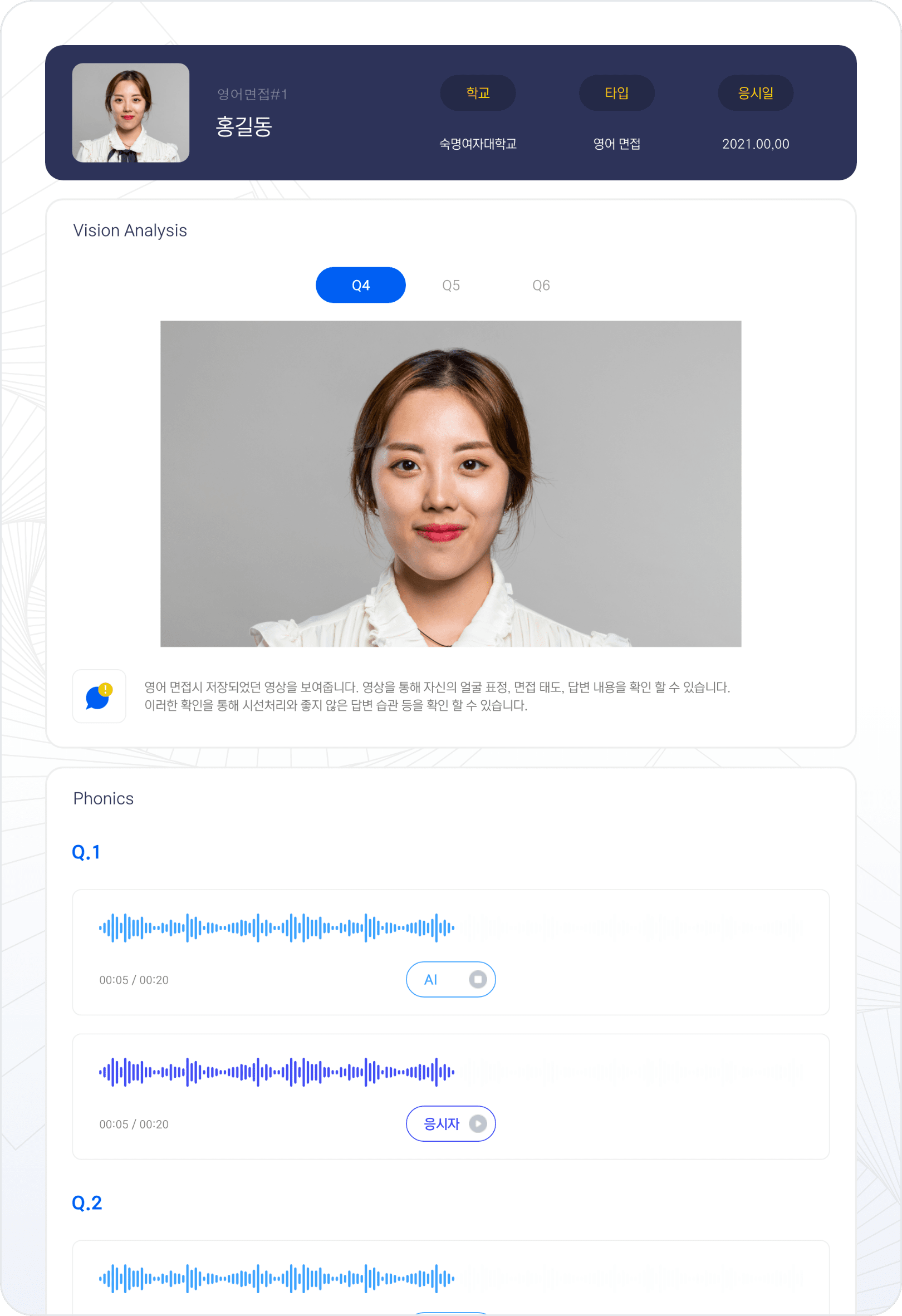
Task: Click the applicant name 홍길동
Action: pyautogui.click(x=244, y=126)
